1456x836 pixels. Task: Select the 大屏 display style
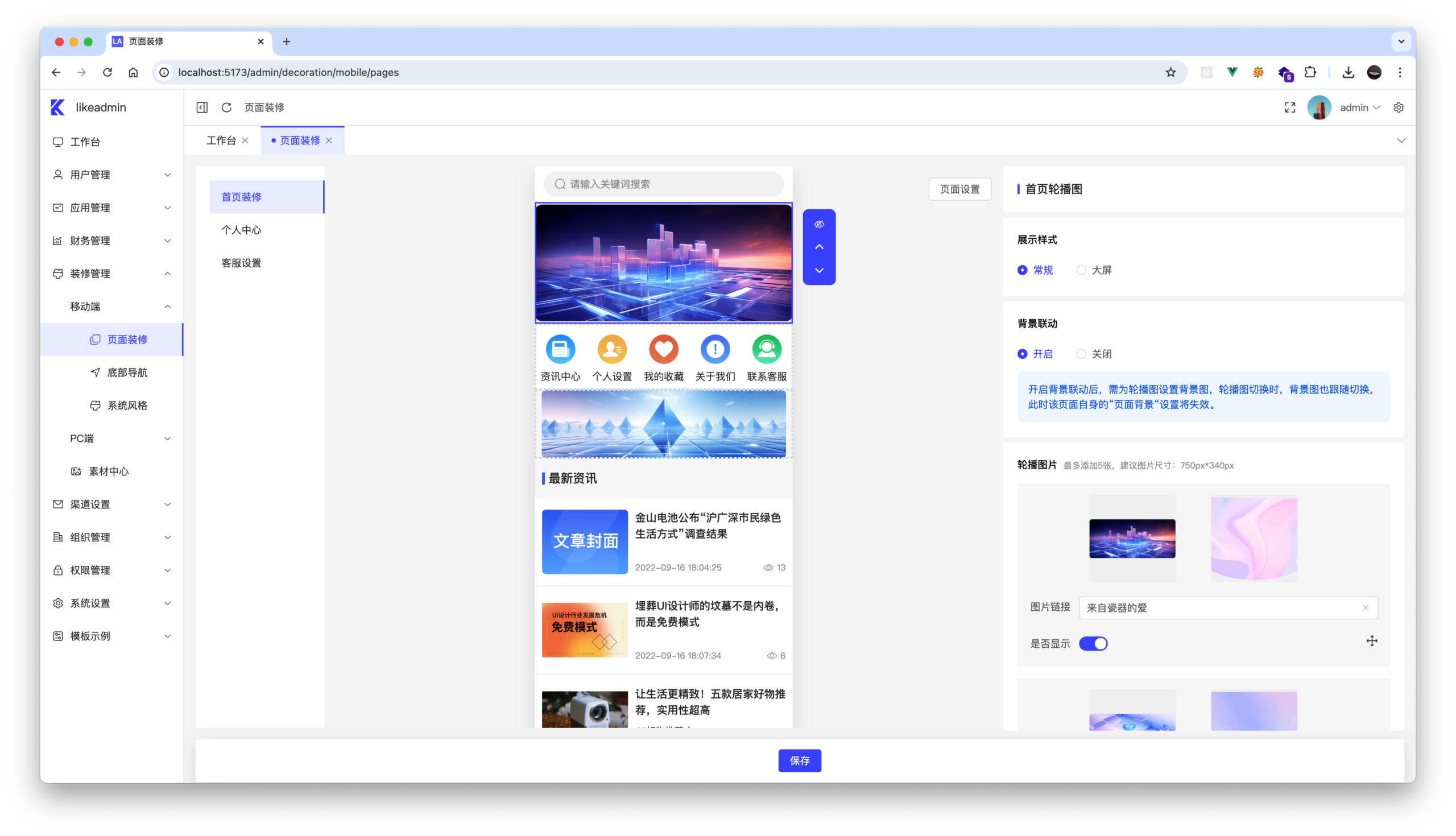tap(1082, 270)
